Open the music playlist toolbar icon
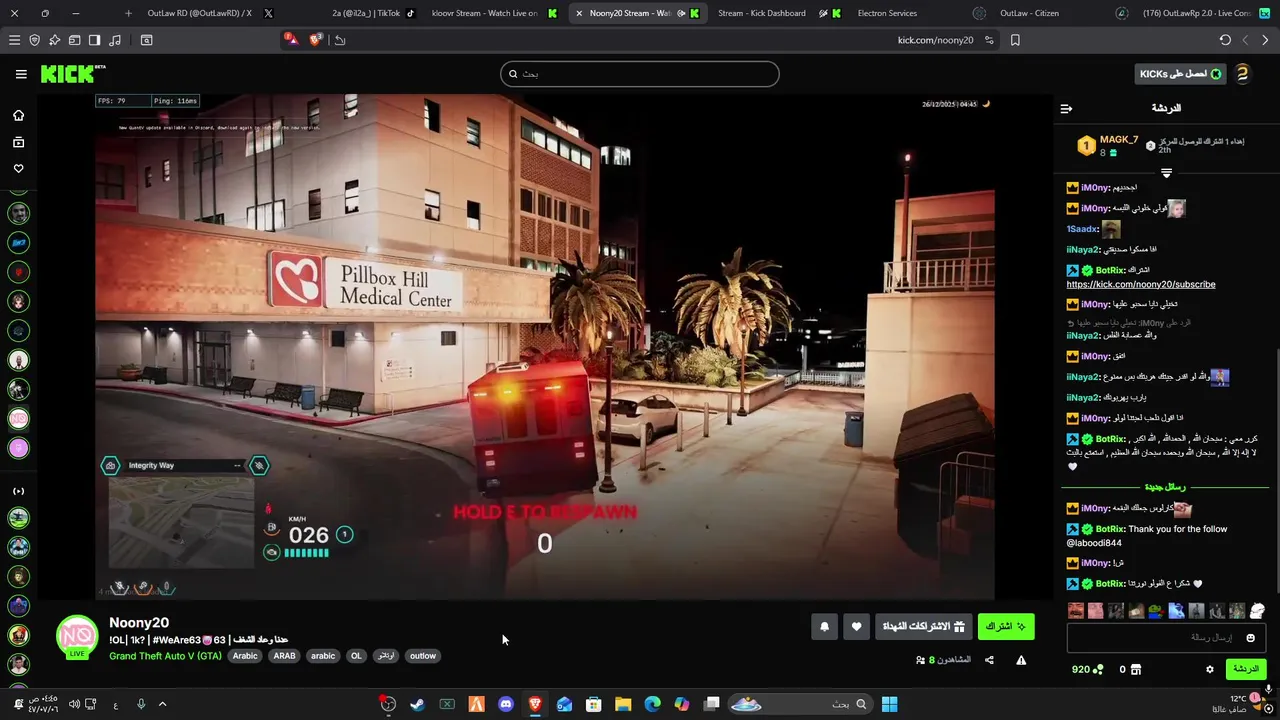1280x720 pixels. pos(114,40)
